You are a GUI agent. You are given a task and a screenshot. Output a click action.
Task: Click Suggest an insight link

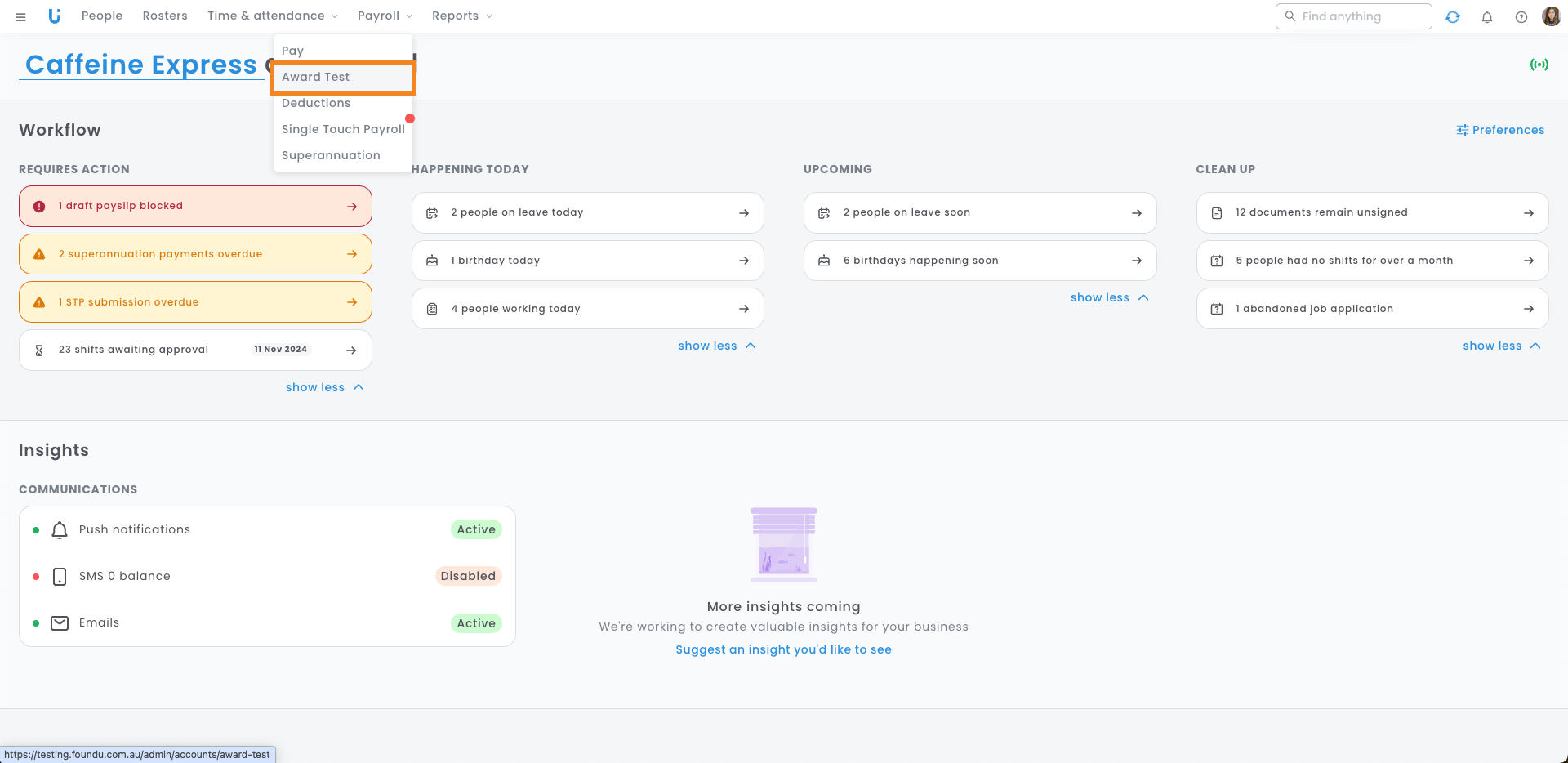click(x=783, y=649)
